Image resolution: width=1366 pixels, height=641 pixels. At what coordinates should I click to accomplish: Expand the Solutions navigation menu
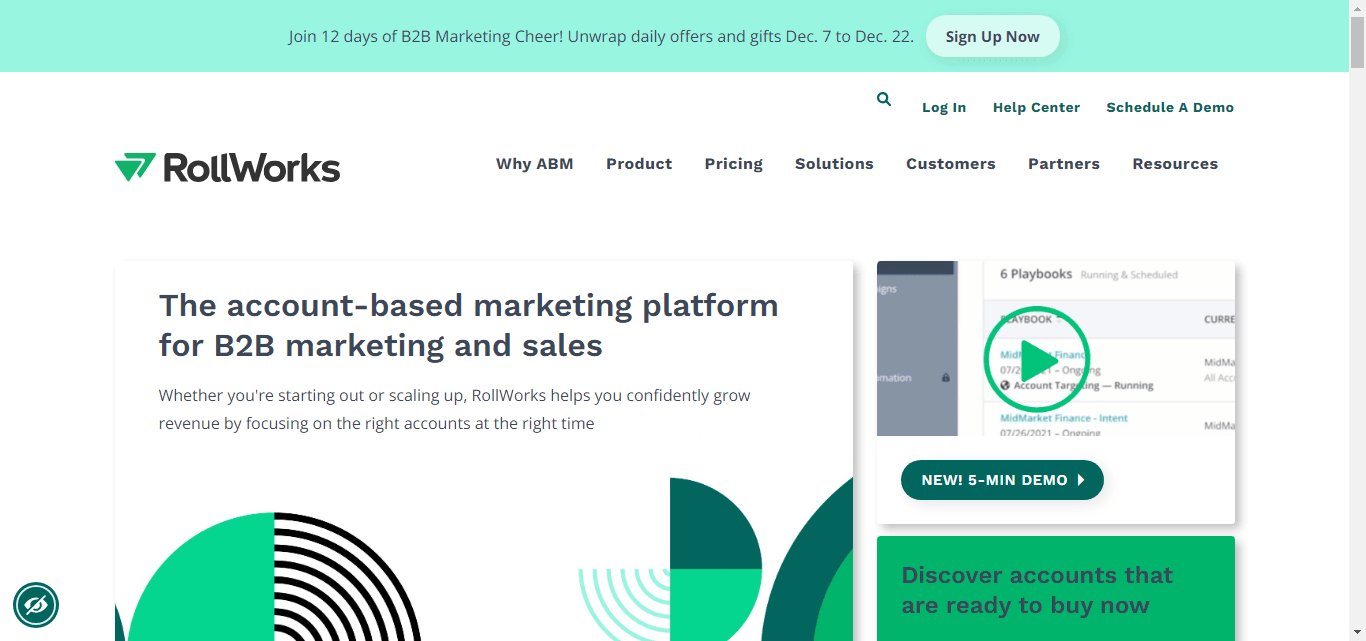(834, 163)
